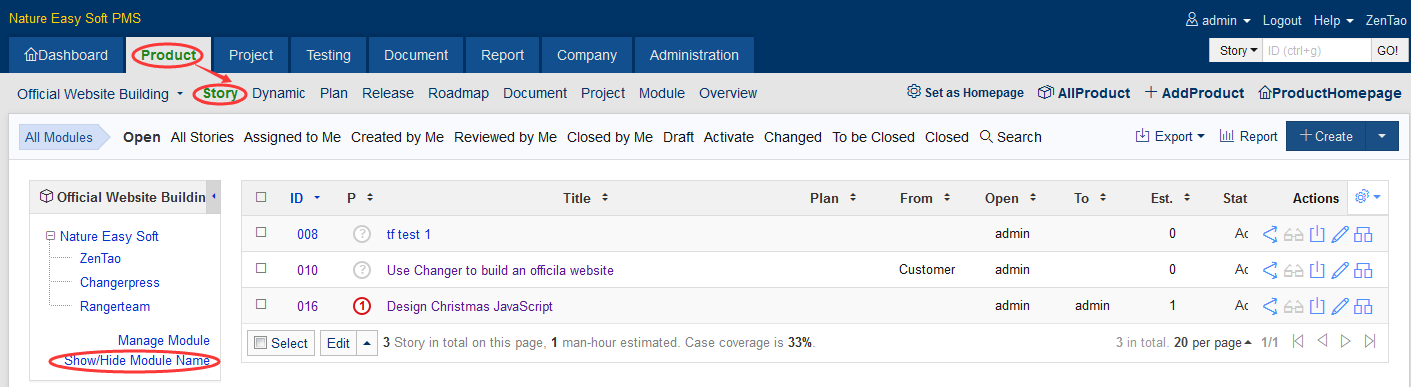Open the Roadmap submenu item
Image resolution: width=1411 pixels, height=387 pixels.
coord(458,93)
